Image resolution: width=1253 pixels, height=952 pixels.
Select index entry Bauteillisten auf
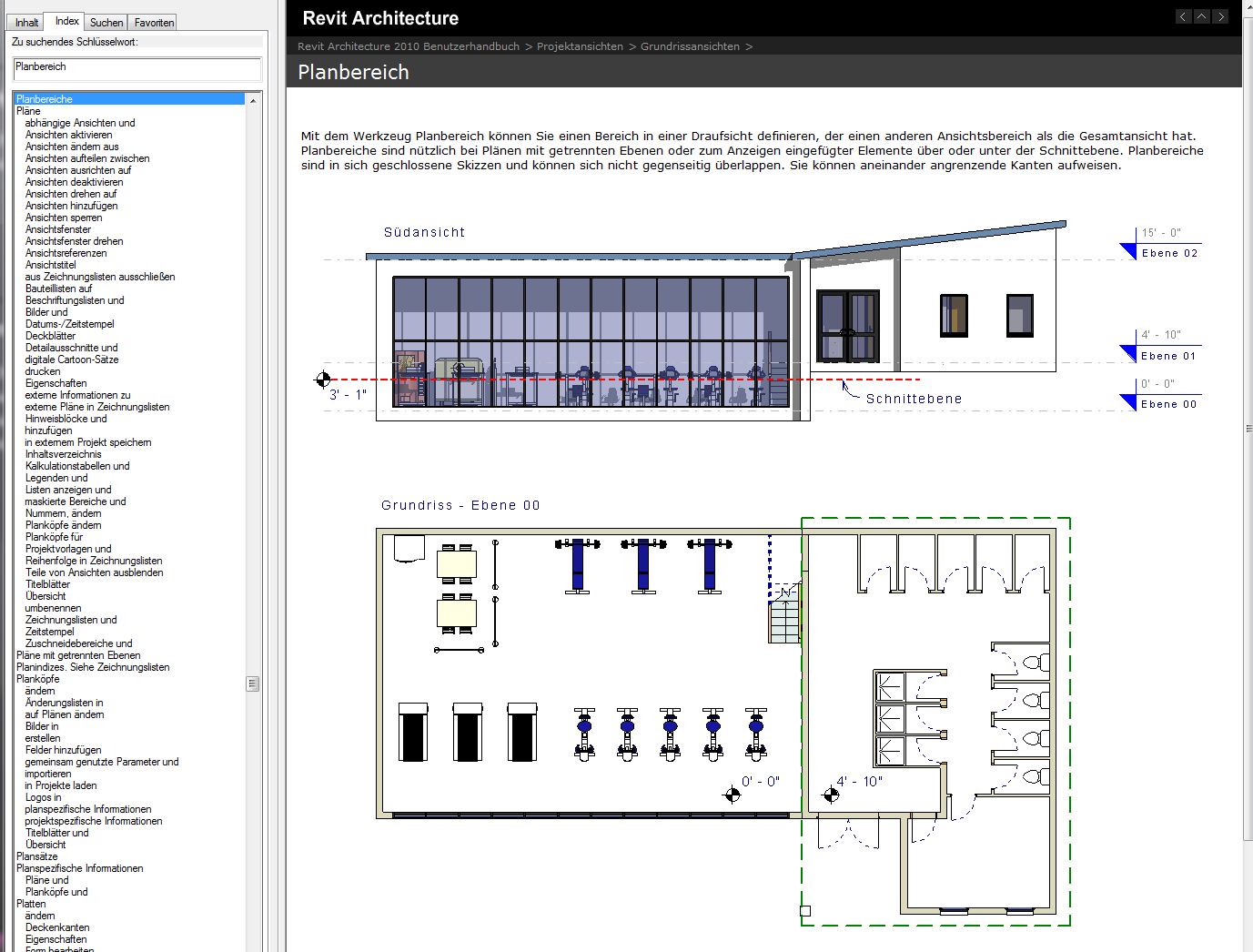point(58,289)
